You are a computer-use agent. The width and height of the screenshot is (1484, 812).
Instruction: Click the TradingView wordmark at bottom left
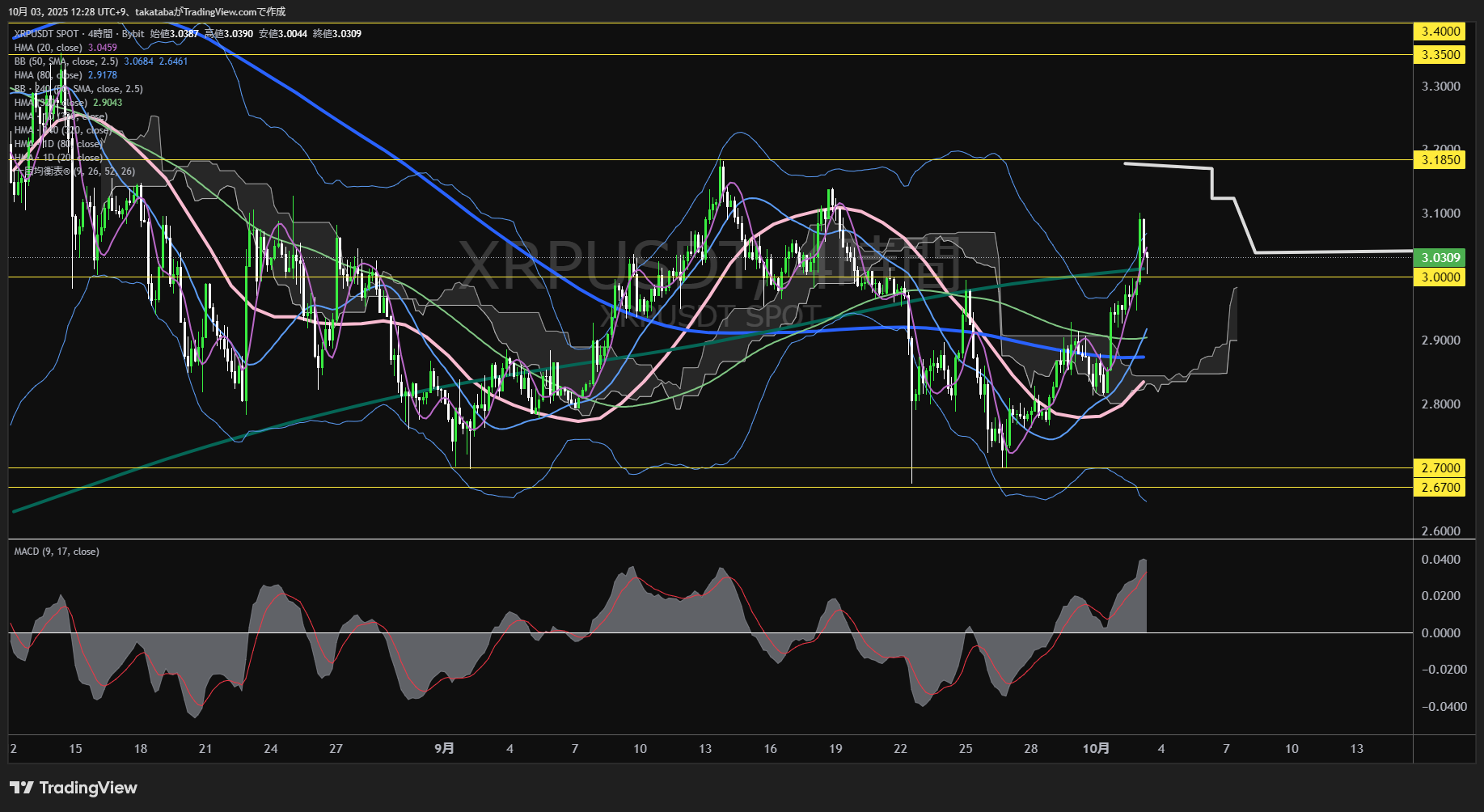coord(88,788)
